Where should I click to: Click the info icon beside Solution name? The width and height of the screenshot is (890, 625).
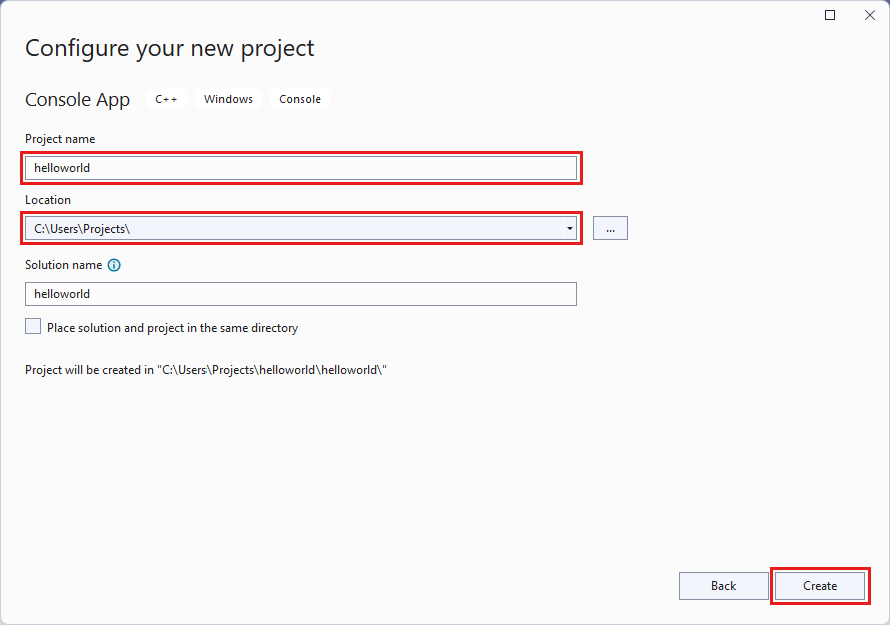point(114,265)
